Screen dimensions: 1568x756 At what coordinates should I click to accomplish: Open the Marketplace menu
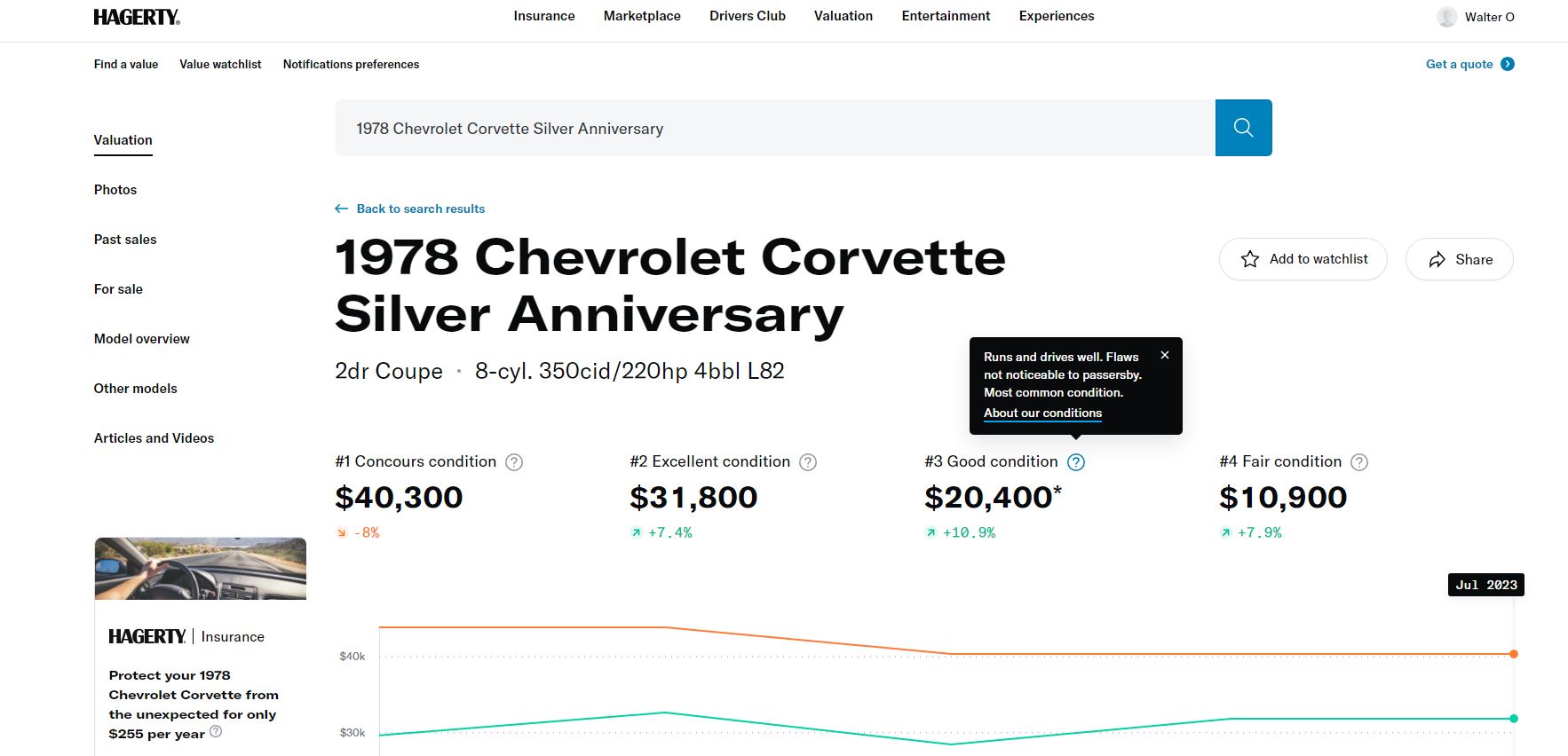[x=642, y=16]
